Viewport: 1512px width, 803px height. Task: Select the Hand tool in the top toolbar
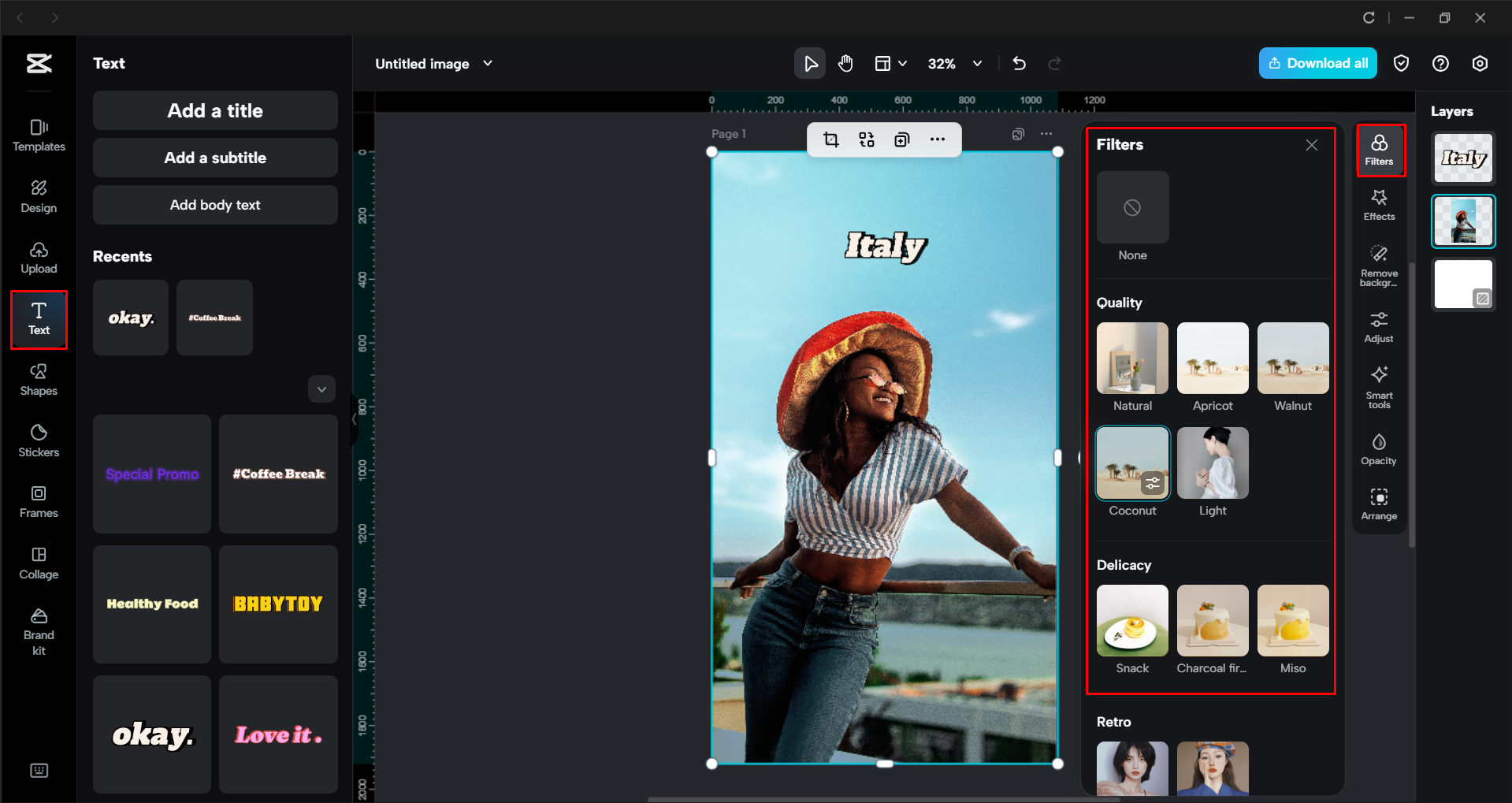tap(845, 63)
